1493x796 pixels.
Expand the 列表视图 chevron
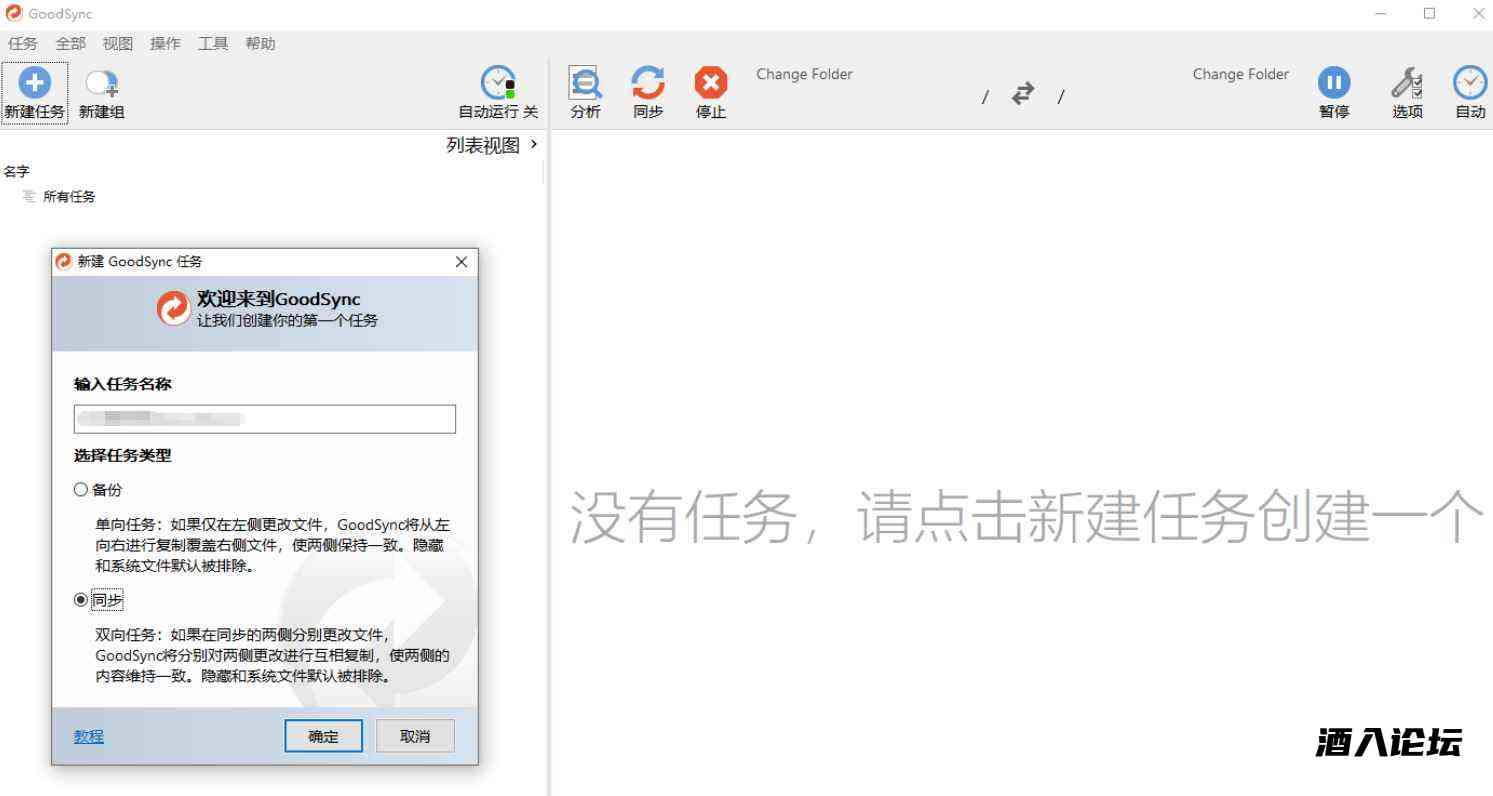pyautogui.click(x=534, y=145)
